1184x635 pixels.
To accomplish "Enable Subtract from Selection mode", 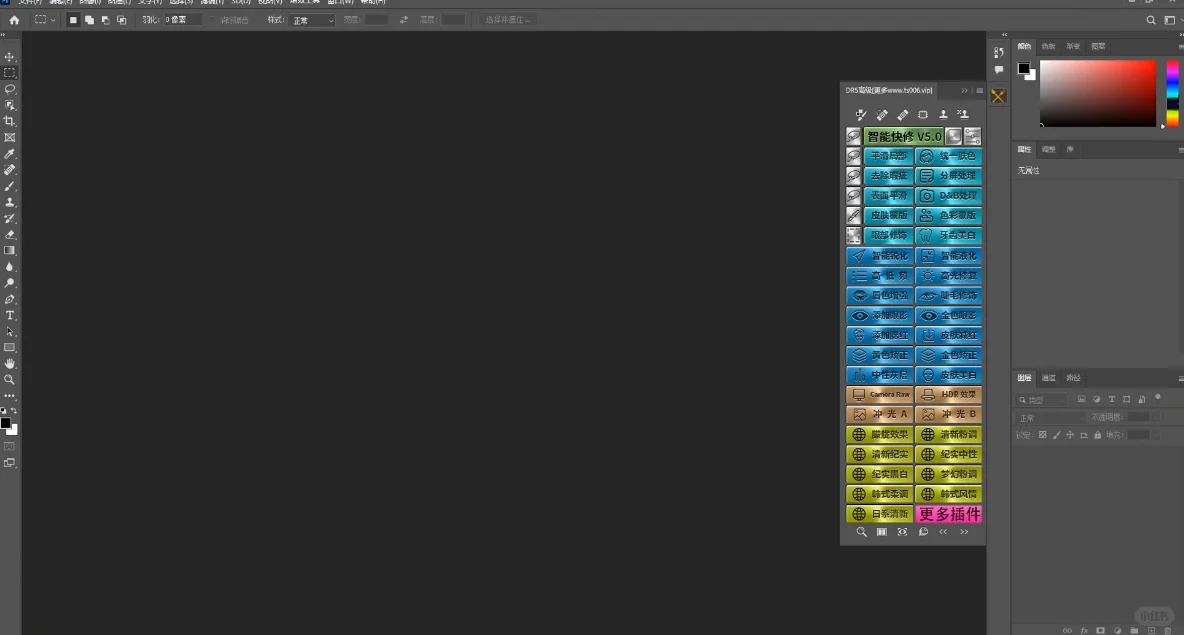I will click(105, 20).
